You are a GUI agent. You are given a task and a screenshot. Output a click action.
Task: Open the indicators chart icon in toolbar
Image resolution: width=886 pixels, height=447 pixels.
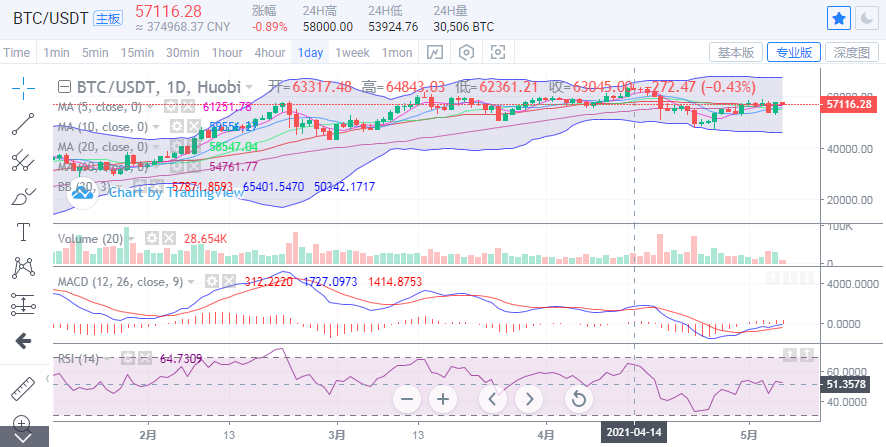435,52
